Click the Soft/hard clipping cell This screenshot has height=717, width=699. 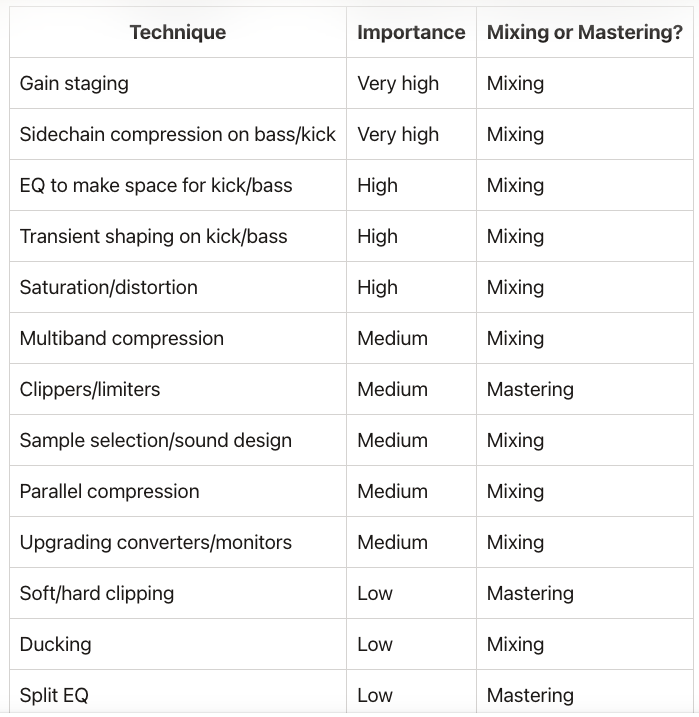(178, 593)
